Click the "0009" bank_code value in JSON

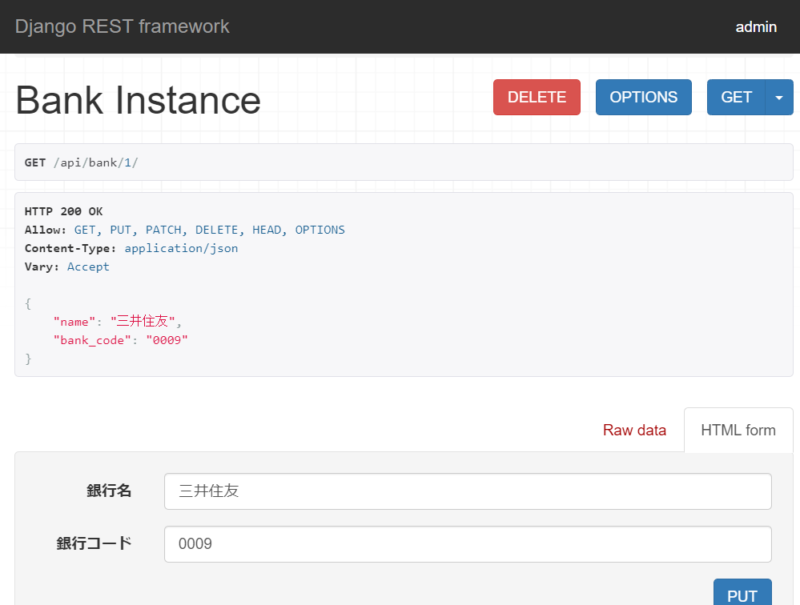167,340
